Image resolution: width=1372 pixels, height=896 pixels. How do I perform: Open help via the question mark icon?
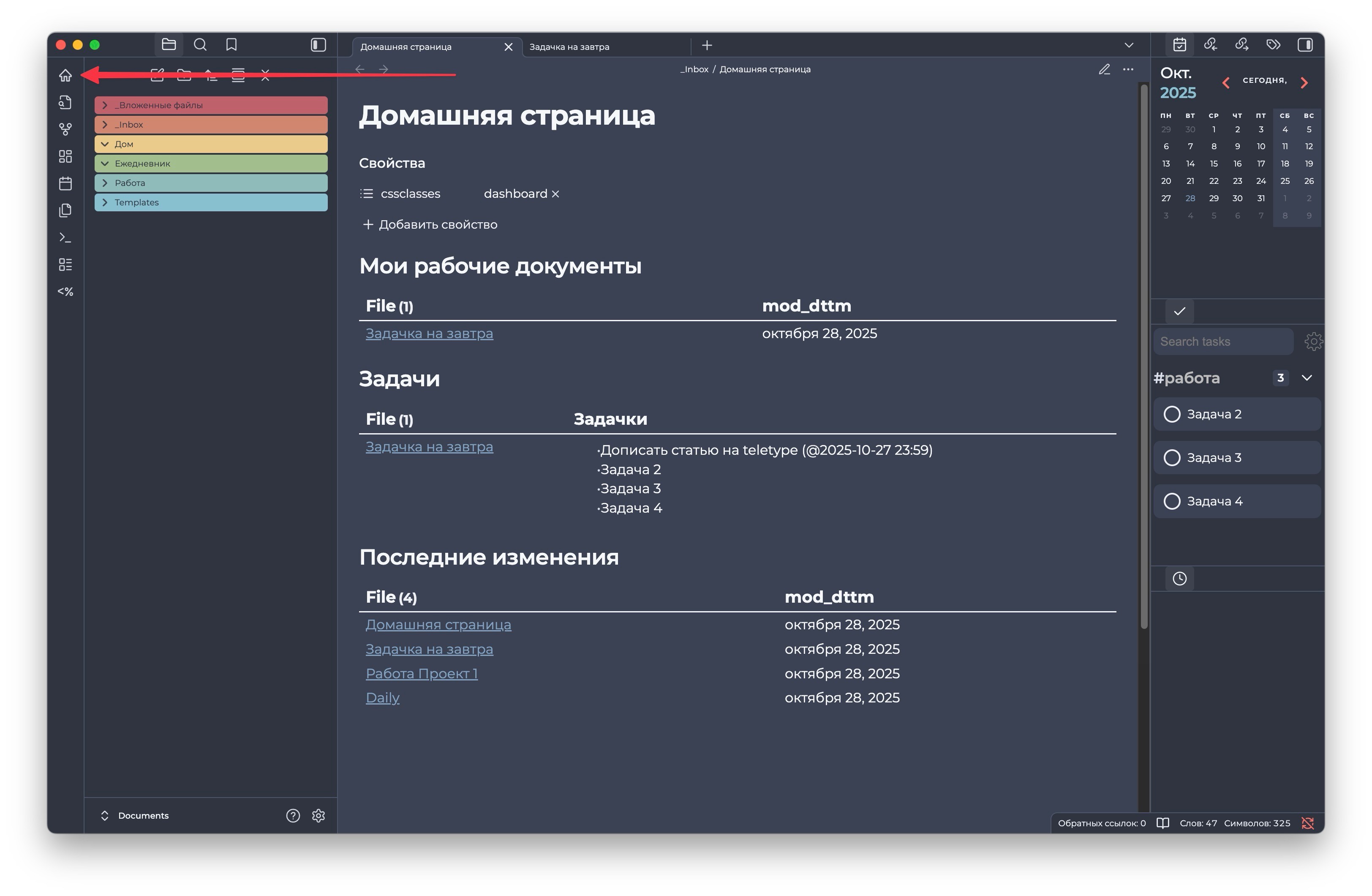(x=293, y=815)
